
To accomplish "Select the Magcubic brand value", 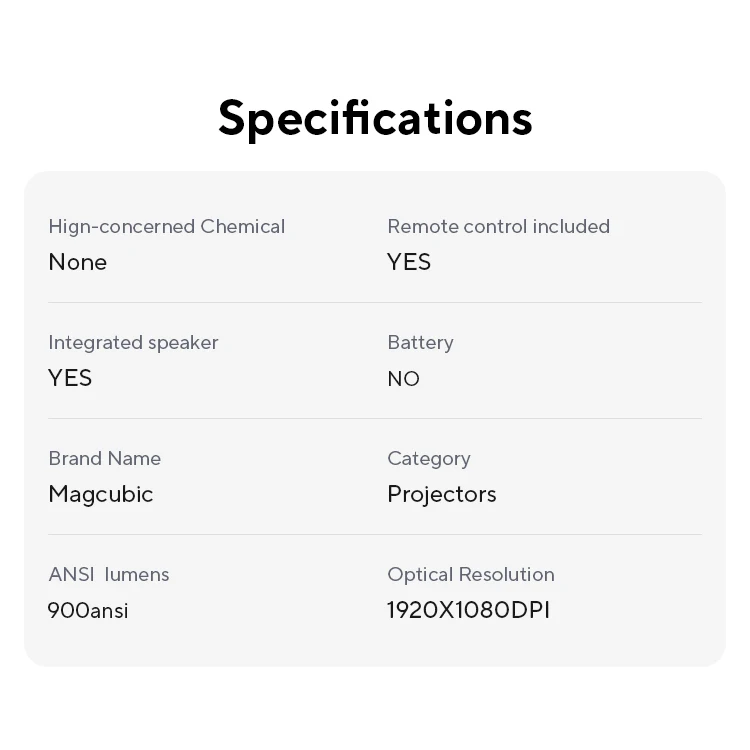I will (x=101, y=494).
